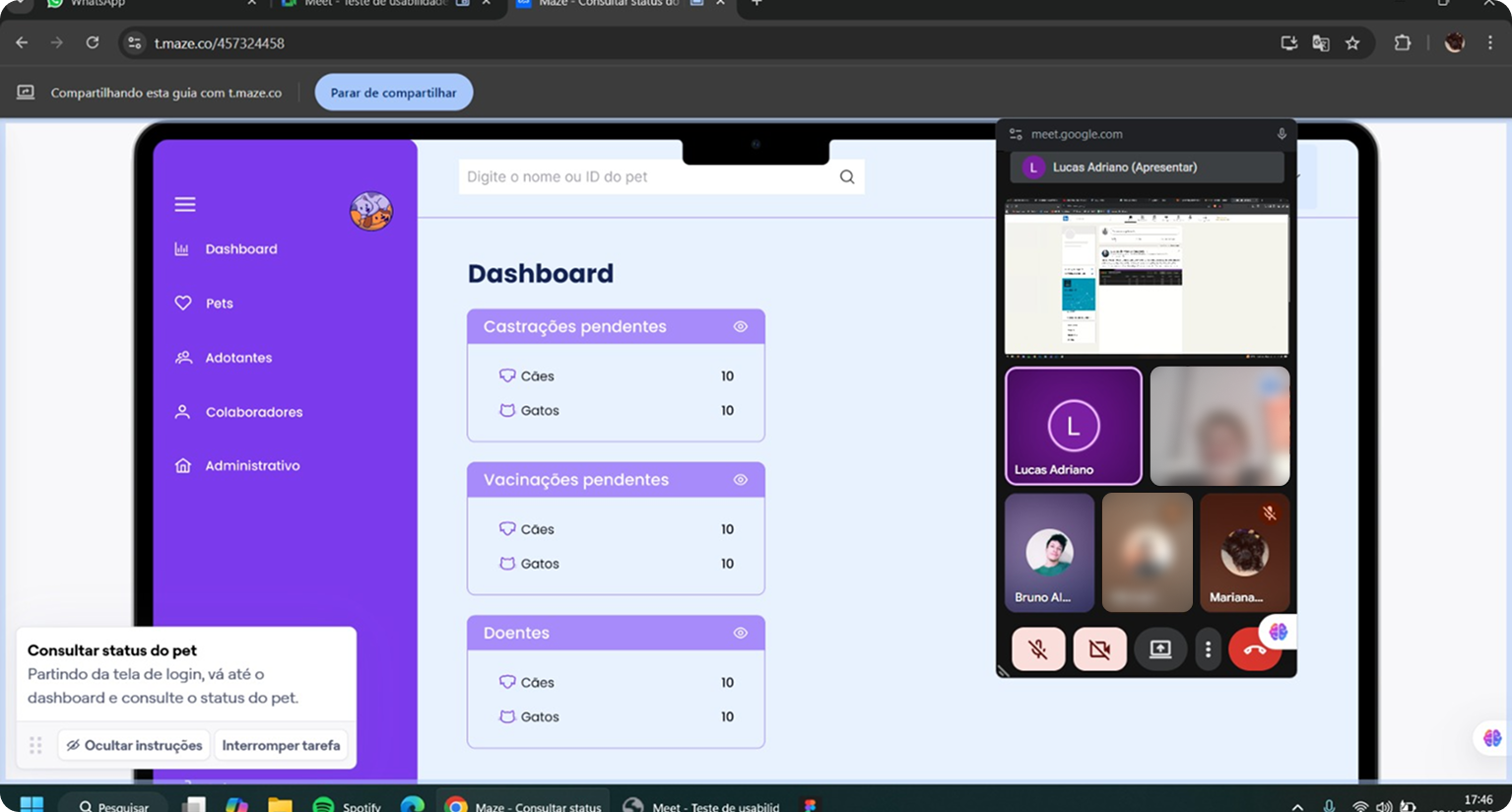Click the Administrativo sidebar icon
Image resolution: width=1512 pixels, height=812 pixels.
(x=183, y=465)
